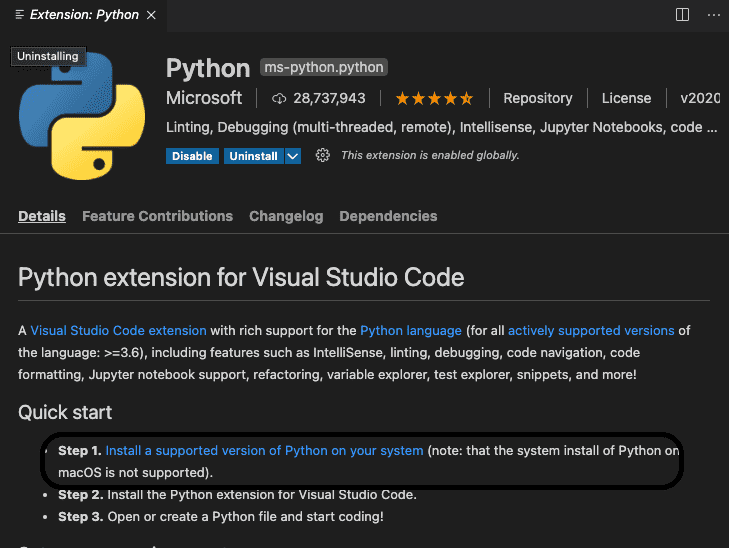729x548 pixels.
Task: Open the Python language link
Action: [411, 330]
